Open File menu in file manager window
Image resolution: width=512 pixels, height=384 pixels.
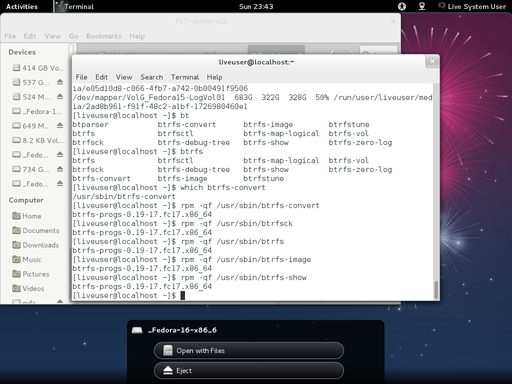click(10, 36)
